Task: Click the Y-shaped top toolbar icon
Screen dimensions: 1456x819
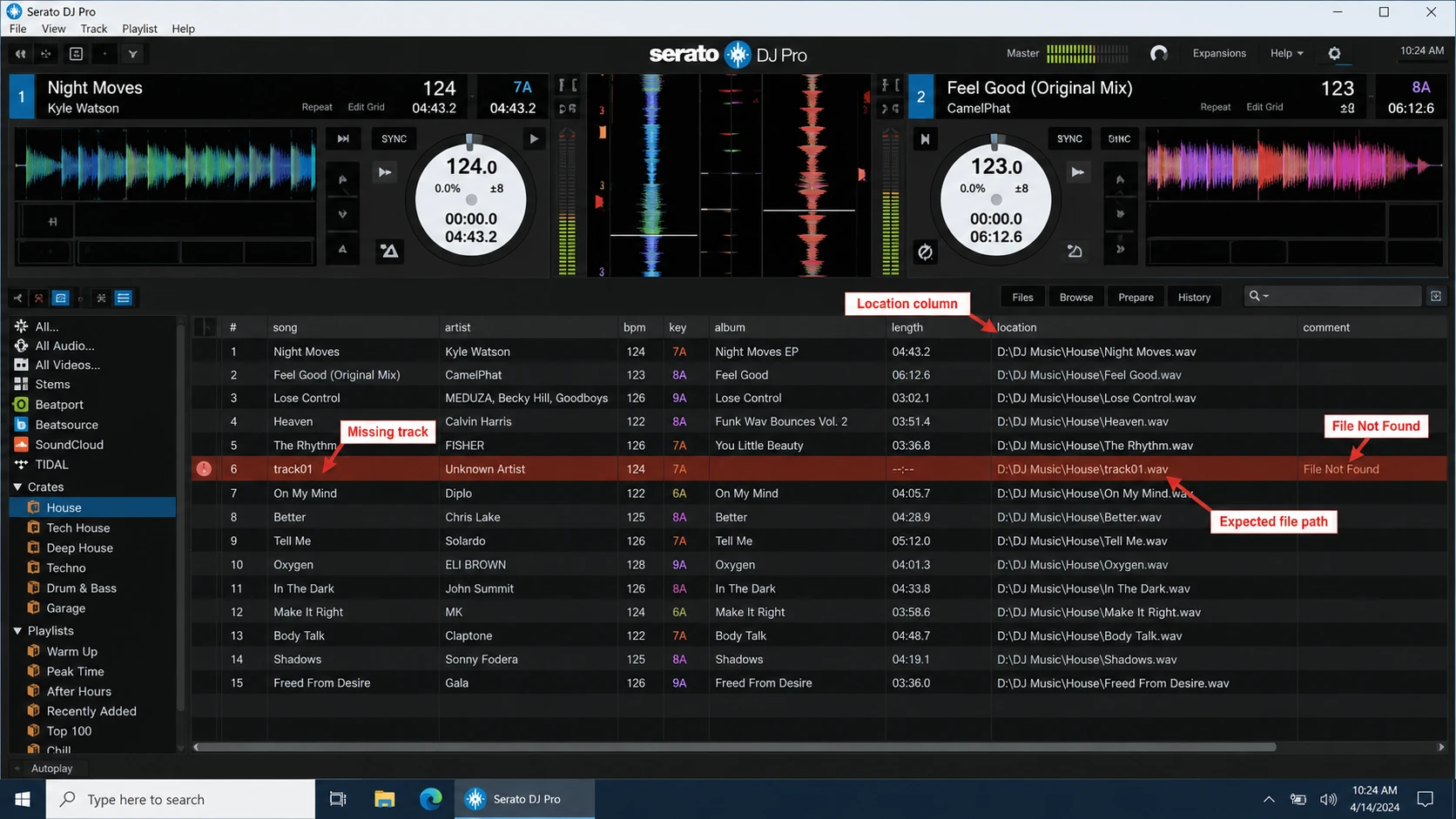Action: [132, 54]
